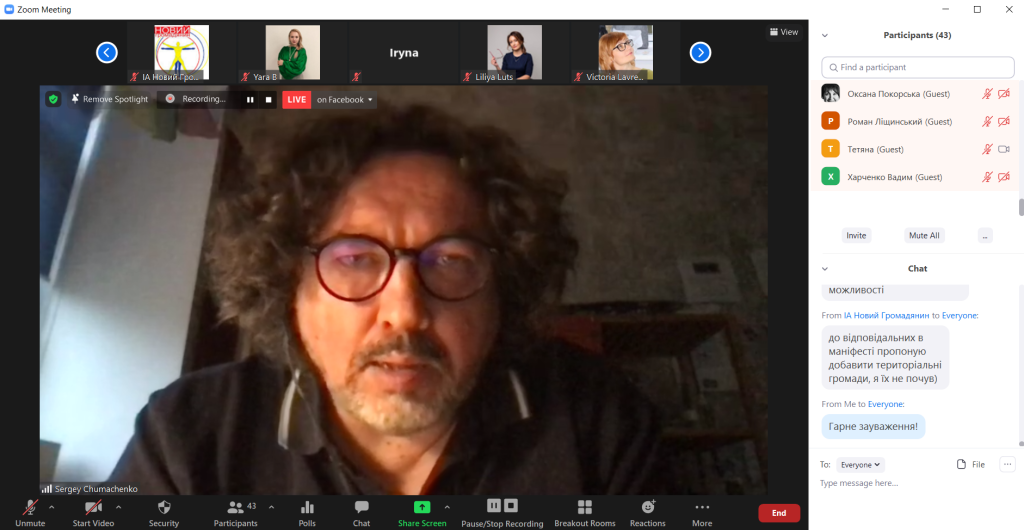
Task: Pause recording in bottom toolbar
Action: point(494,505)
